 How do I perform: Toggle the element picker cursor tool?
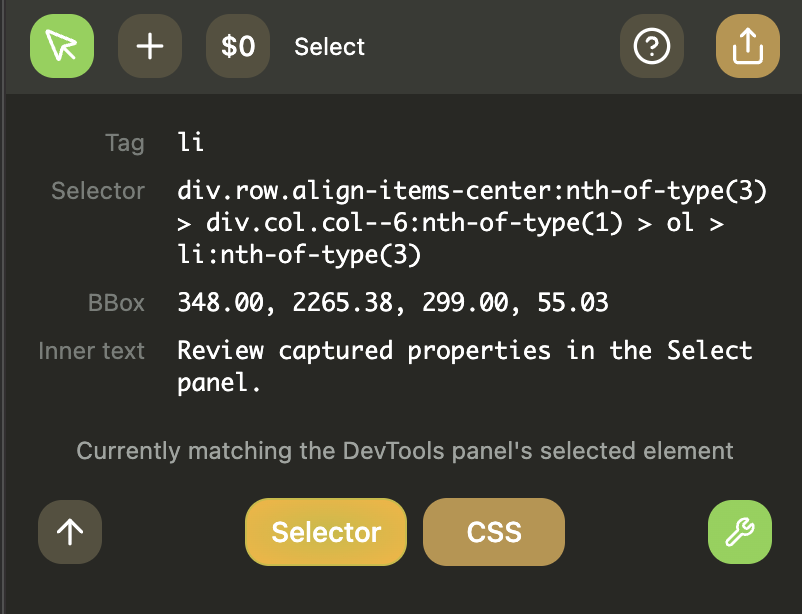(62, 46)
